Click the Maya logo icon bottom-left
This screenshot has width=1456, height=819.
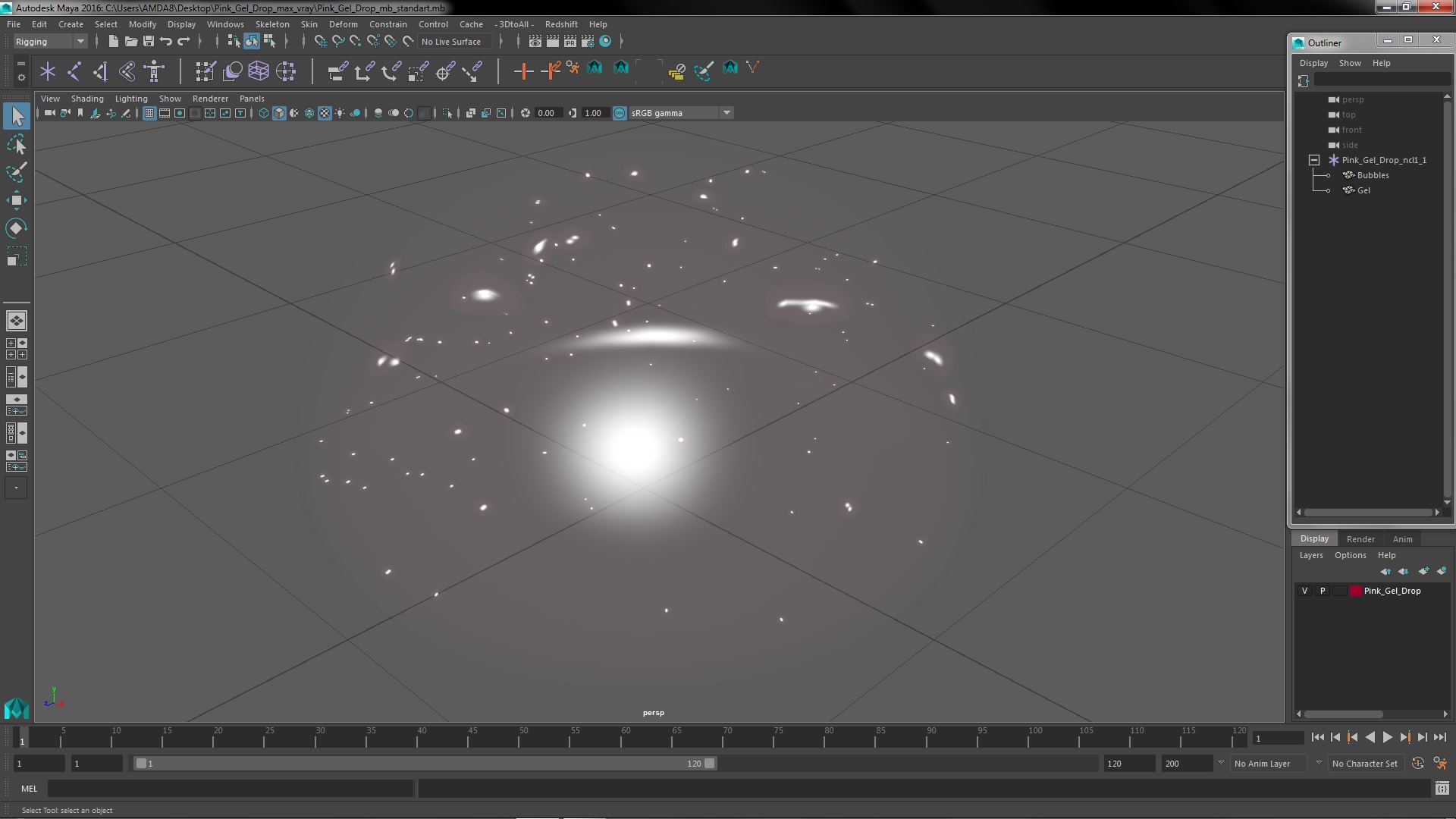(x=16, y=708)
